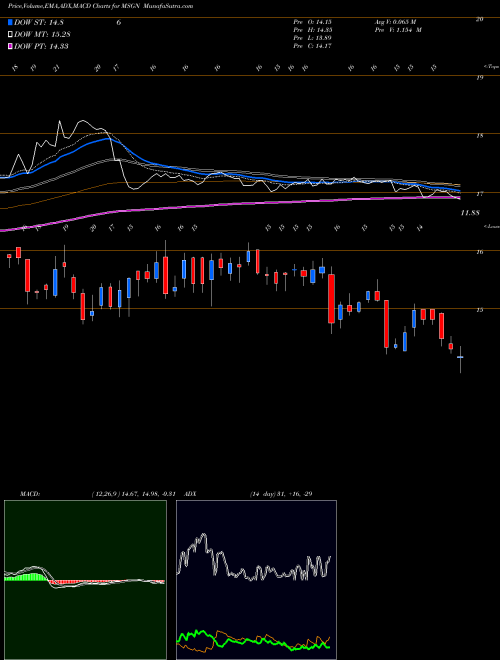Select the 'DOW PT: 14.33' legend text
This screenshot has height=660, width=500.
click(x=41, y=46)
